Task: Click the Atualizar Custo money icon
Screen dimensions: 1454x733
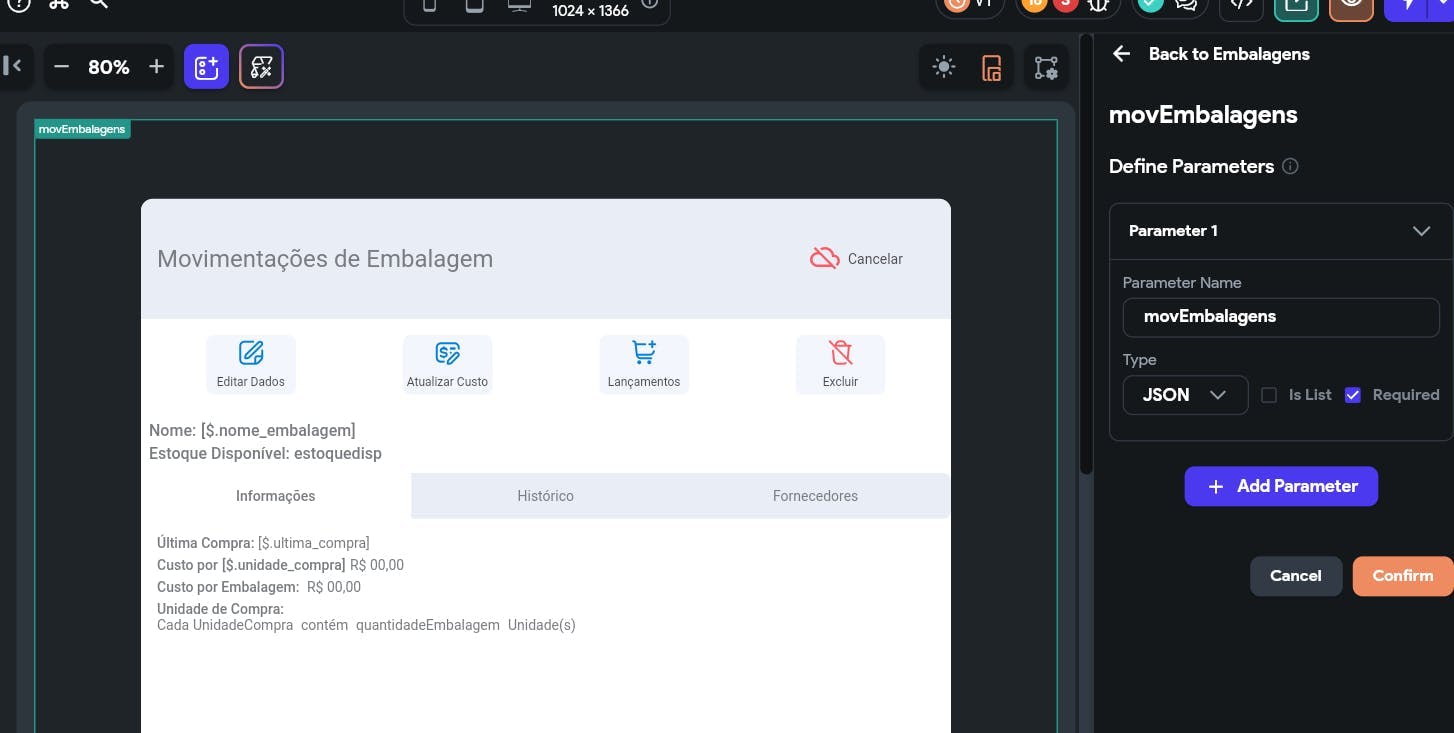Action: click(447, 353)
